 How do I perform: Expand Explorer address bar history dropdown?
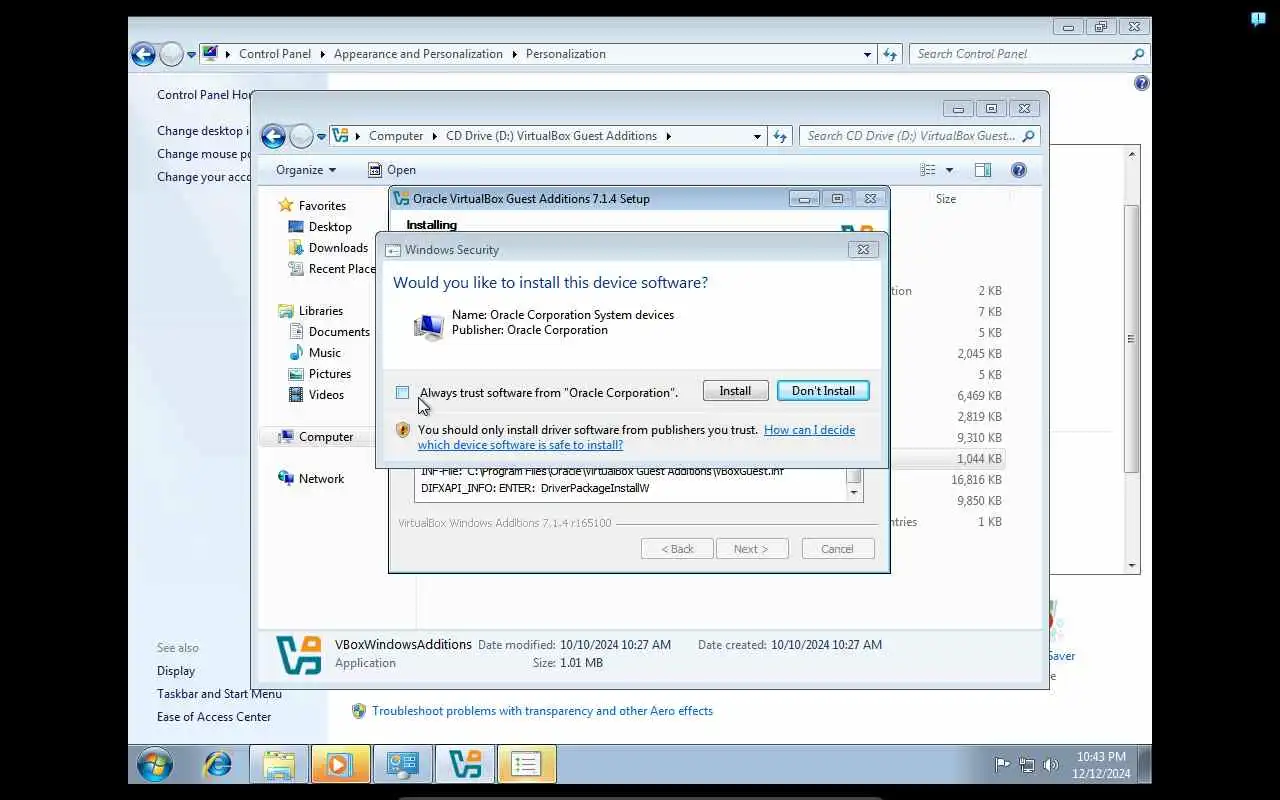click(757, 136)
